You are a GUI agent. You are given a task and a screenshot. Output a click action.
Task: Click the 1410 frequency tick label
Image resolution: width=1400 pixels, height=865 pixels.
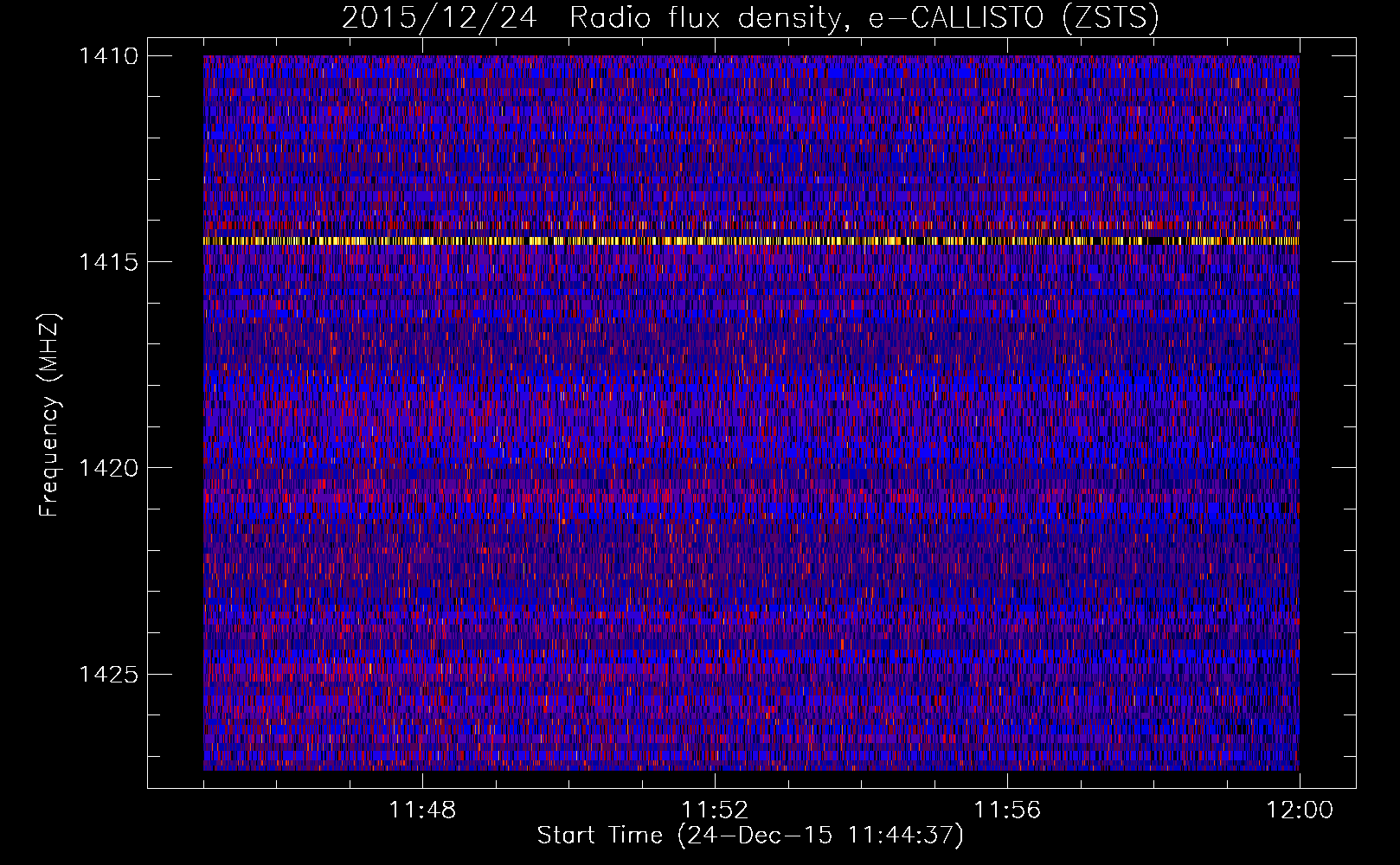[108, 56]
